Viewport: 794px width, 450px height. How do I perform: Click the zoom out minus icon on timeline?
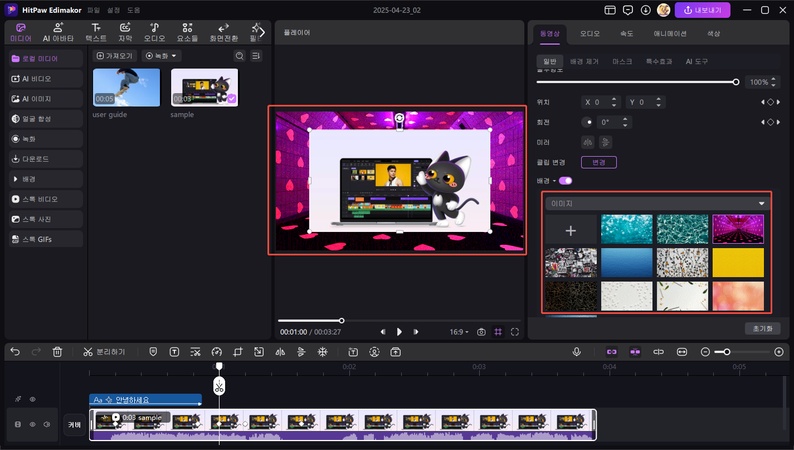705,352
